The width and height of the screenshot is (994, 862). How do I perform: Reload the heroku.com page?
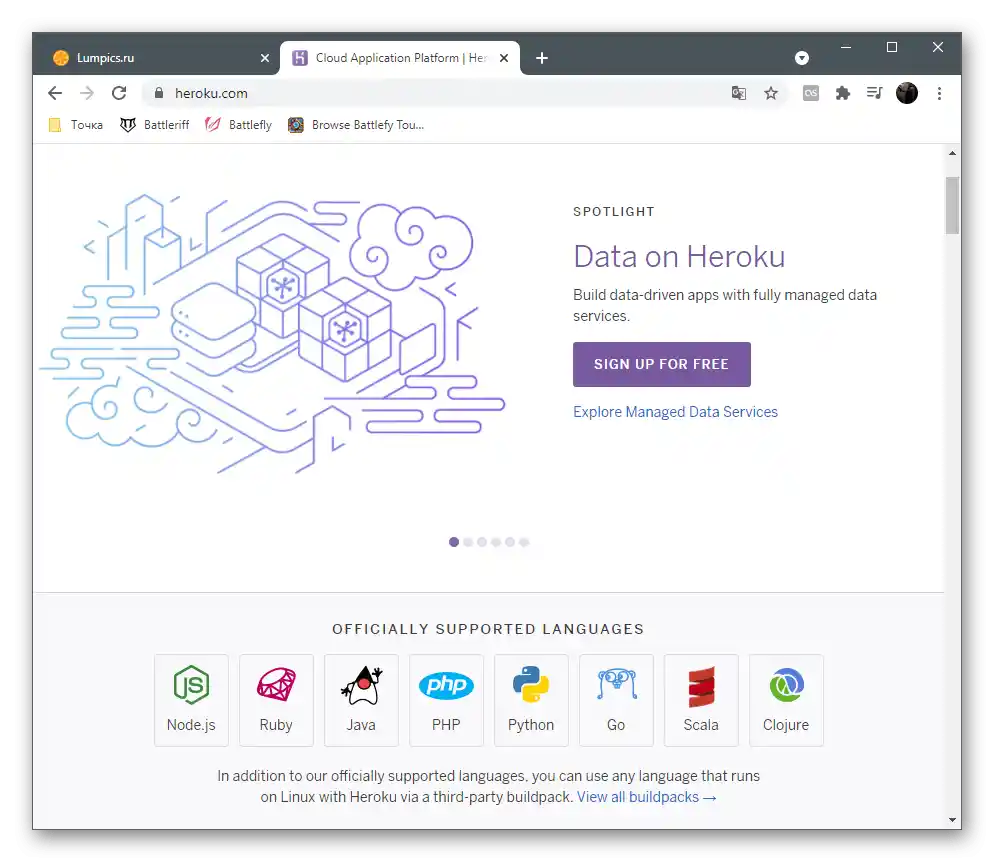click(119, 93)
